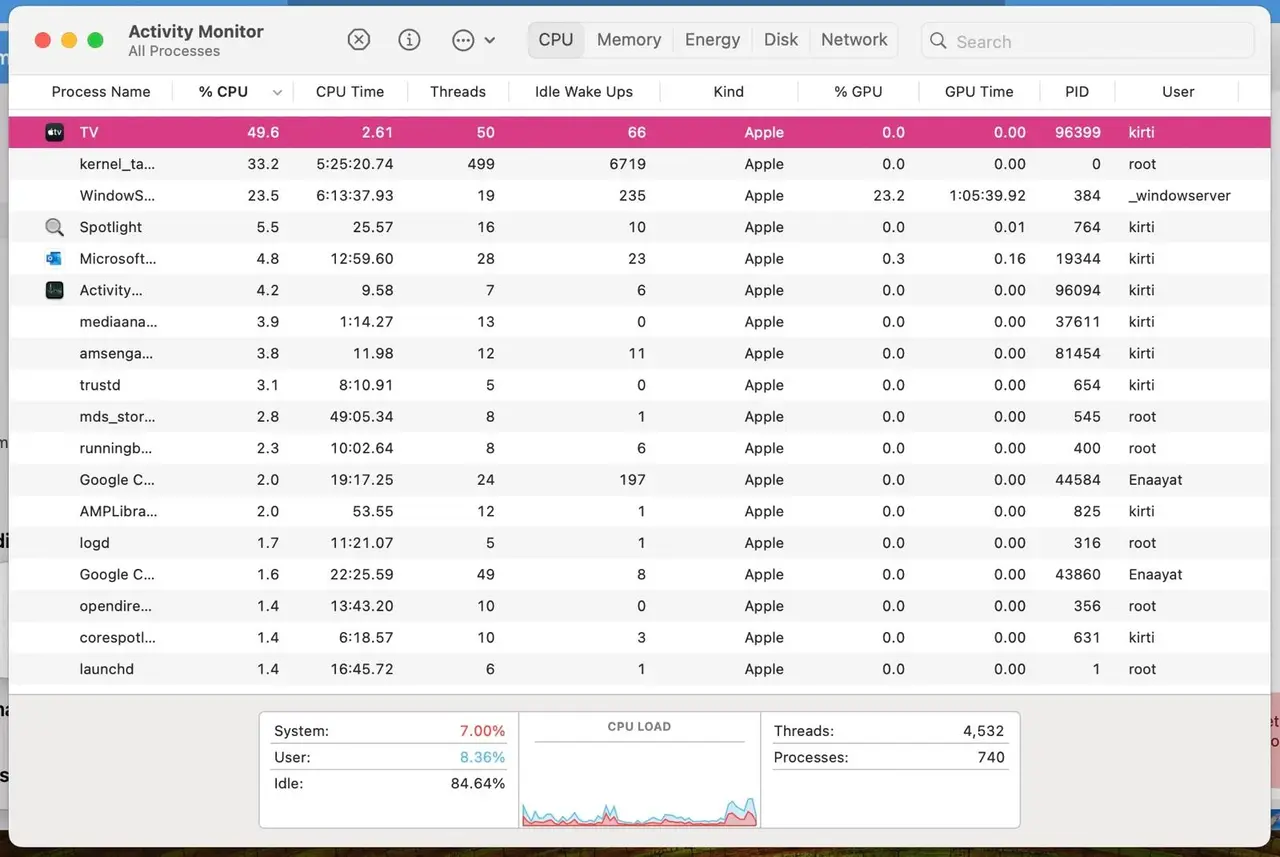Go to the Network tab
Screen dimensions: 1280x857
(854, 40)
